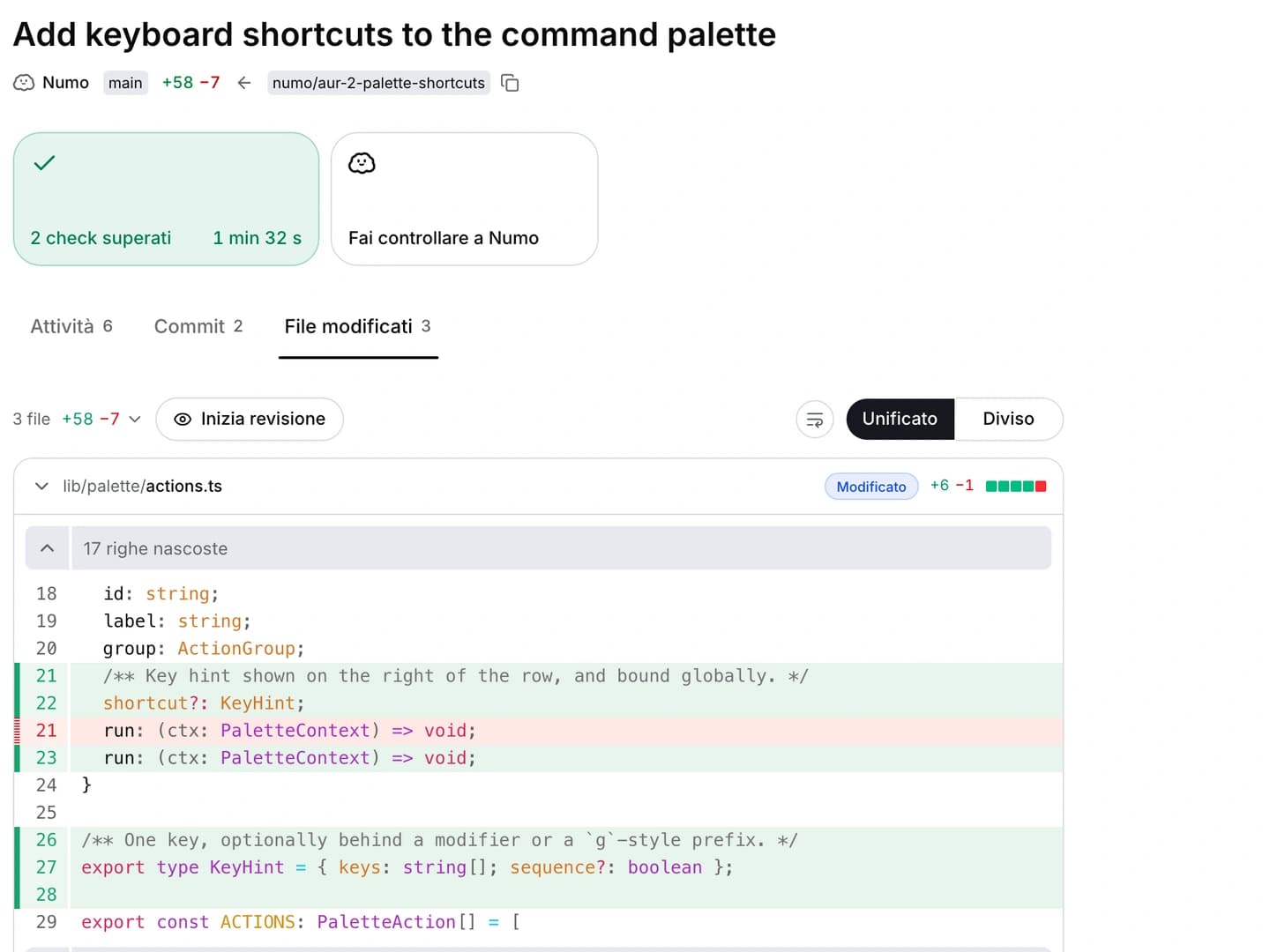Click the main base branch label

click(125, 83)
